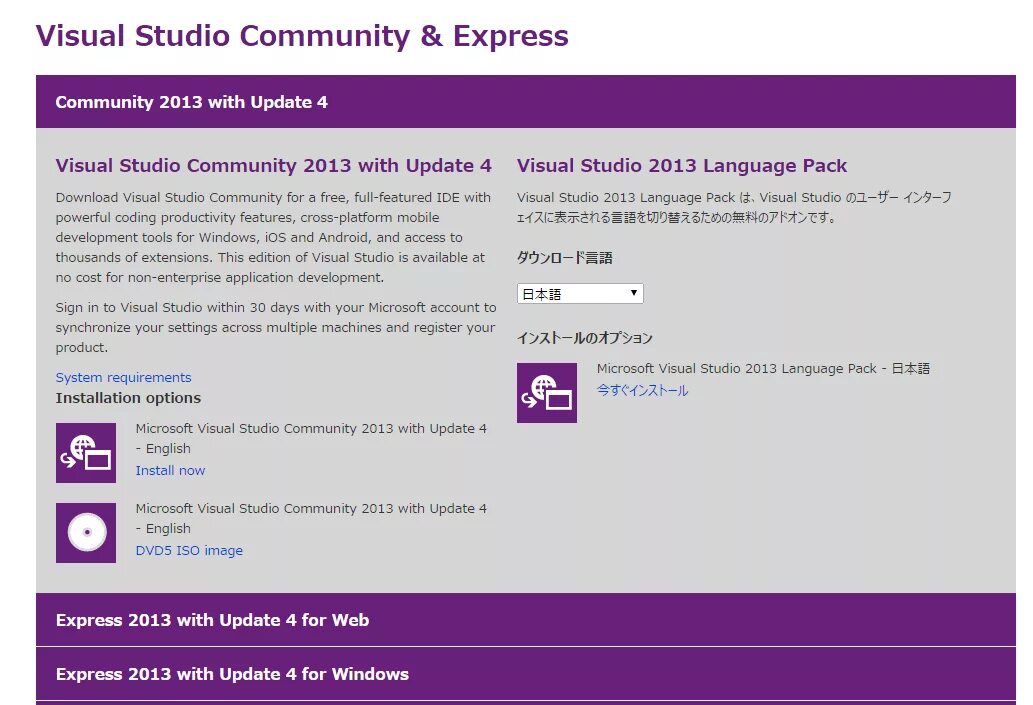Download the DVD5 ISO image link
The height and width of the screenshot is (705, 1033).
[189, 551]
